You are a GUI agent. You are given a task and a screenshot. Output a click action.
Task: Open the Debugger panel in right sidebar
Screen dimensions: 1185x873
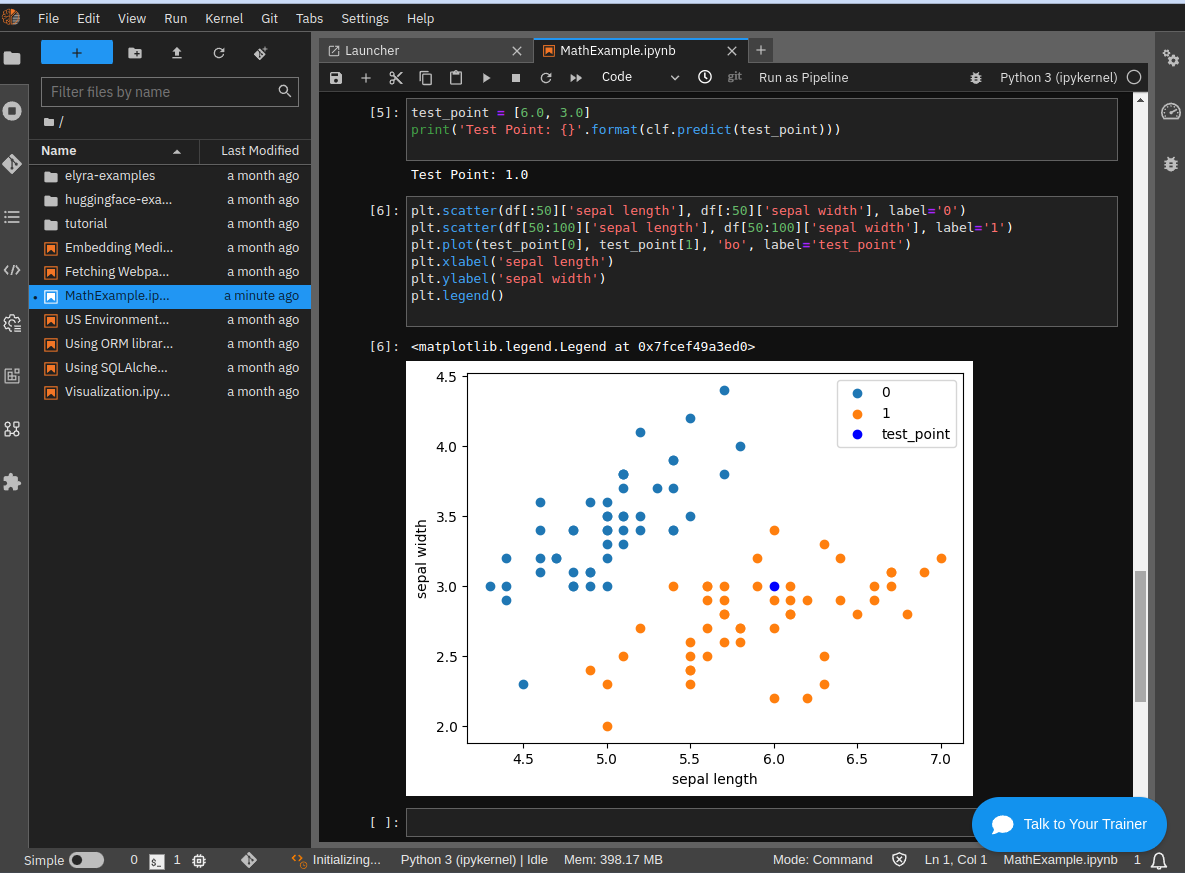pyautogui.click(x=1171, y=164)
